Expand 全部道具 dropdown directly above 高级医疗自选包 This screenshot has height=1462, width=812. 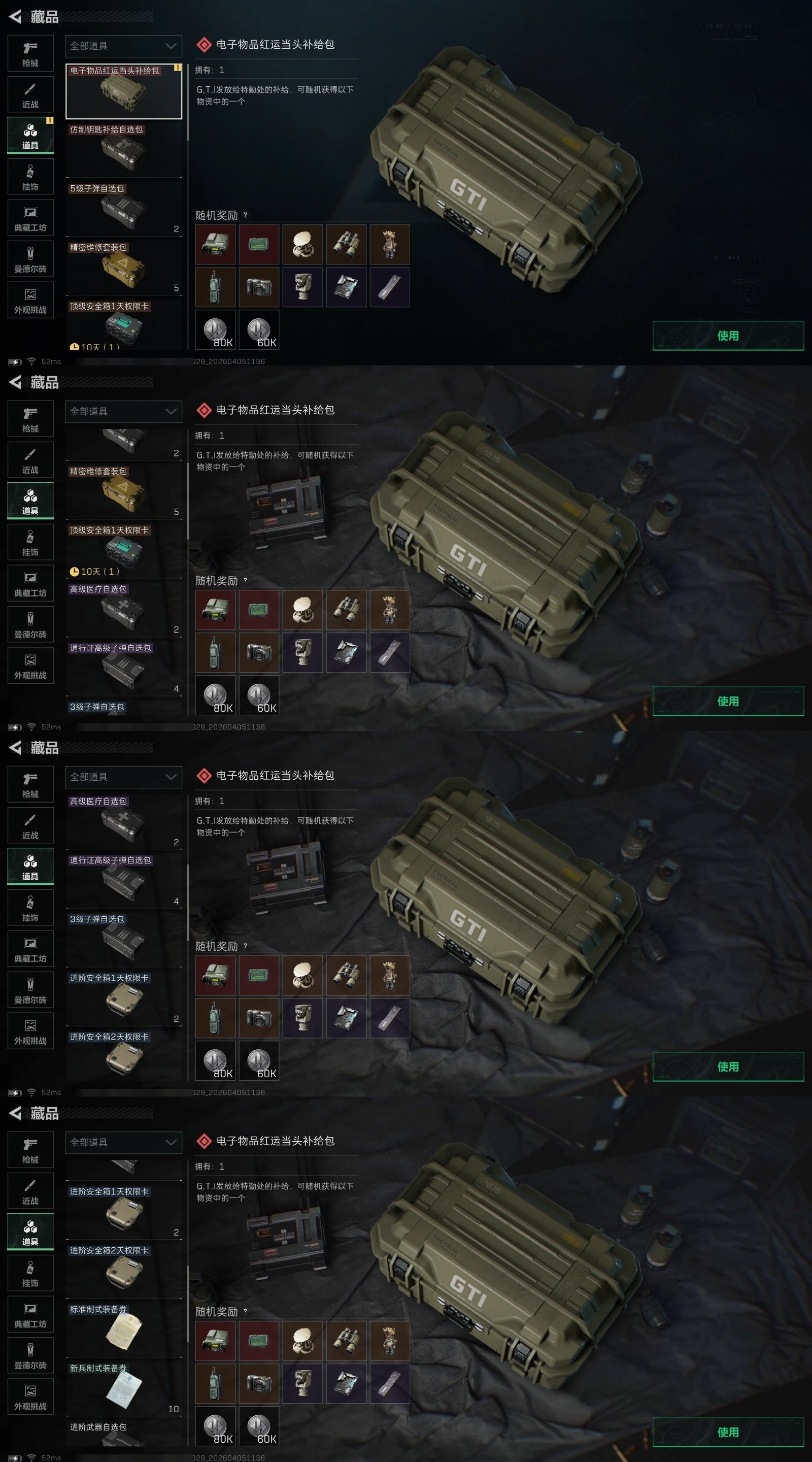tap(124, 777)
